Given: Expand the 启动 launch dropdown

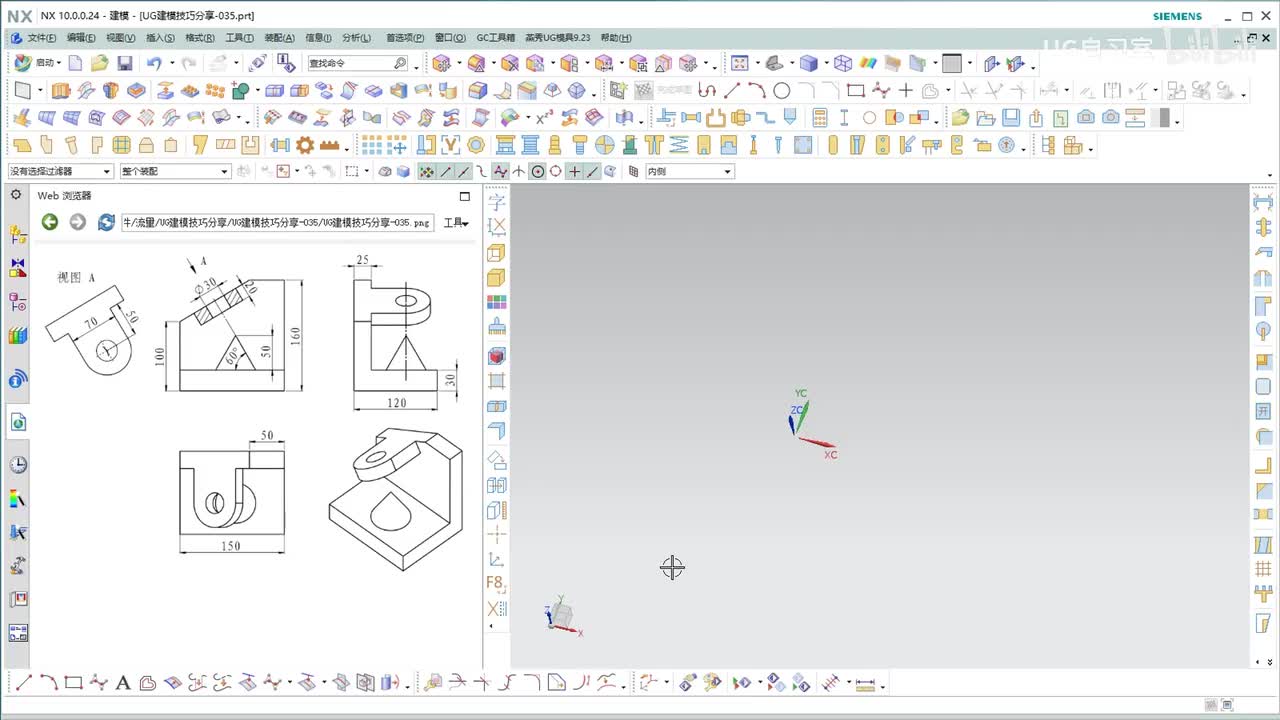Looking at the screenshot, I should 59,63.
